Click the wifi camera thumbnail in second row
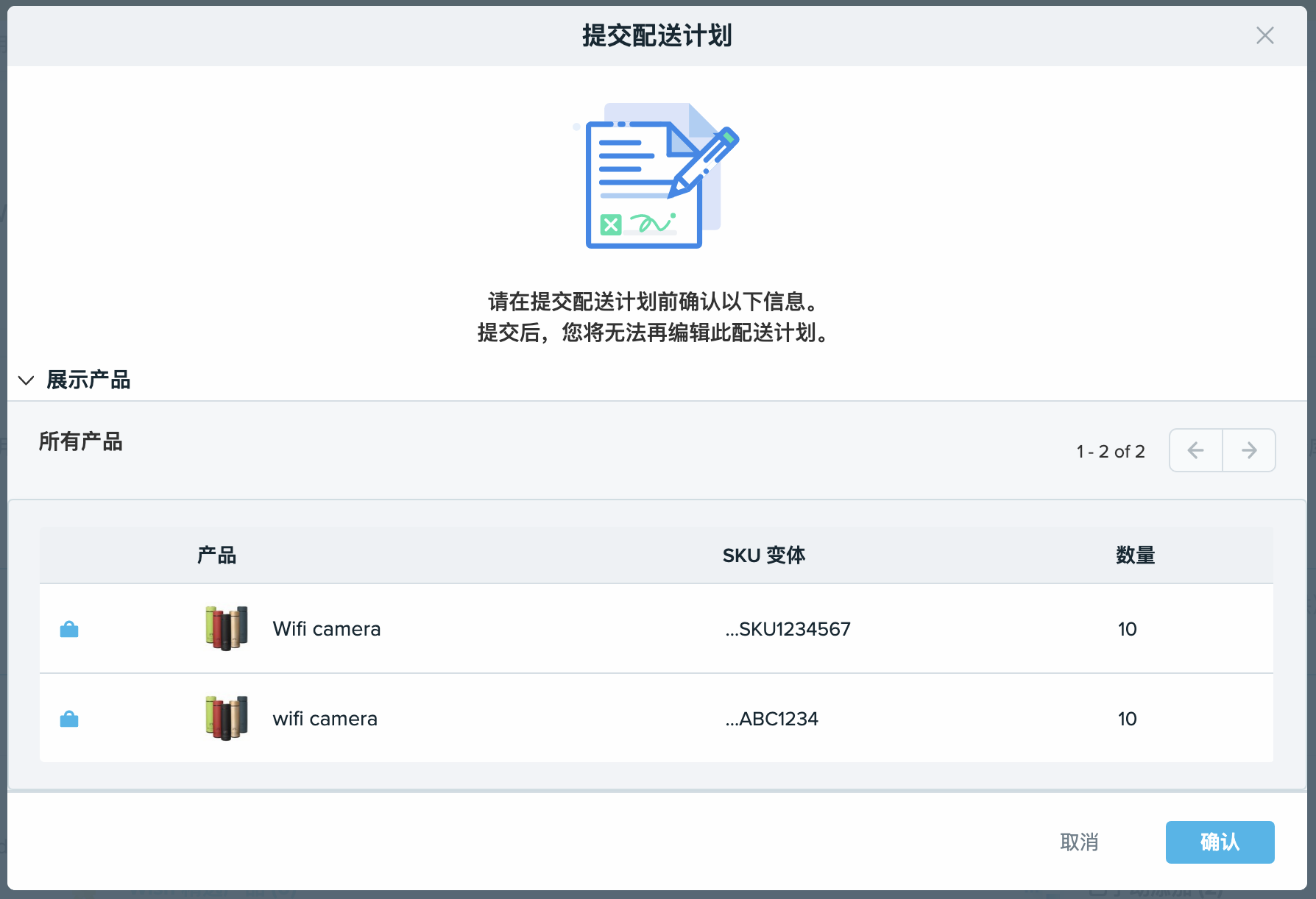1316x899 pixels. tap(225, 719)
